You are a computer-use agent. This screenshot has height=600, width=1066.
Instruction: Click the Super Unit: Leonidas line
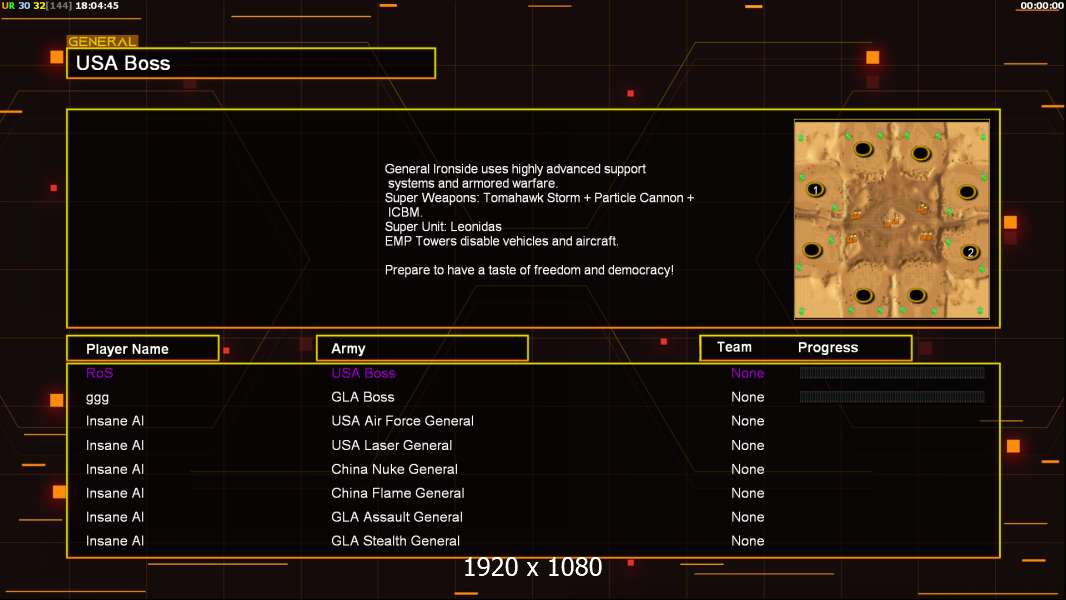(443, 226)
